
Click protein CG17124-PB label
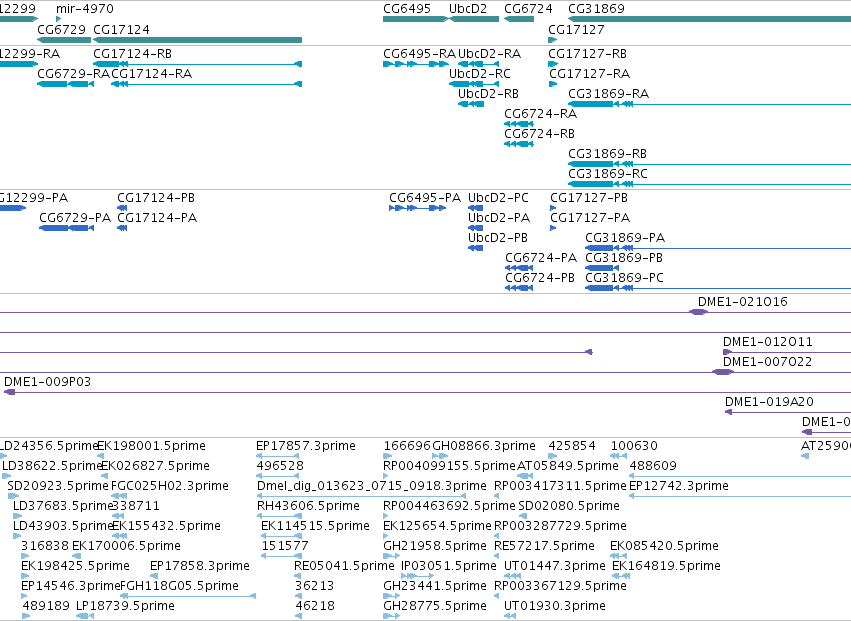[x=156, y=198]
